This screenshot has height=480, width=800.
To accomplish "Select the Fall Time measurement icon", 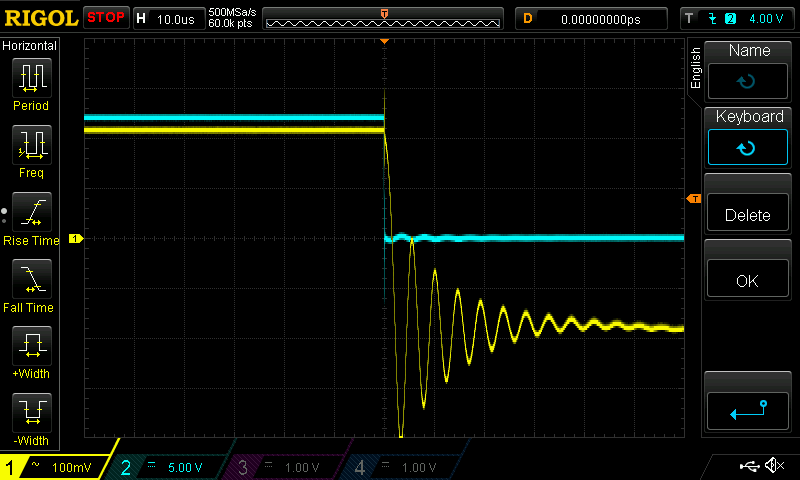I will tap(32, 279).
